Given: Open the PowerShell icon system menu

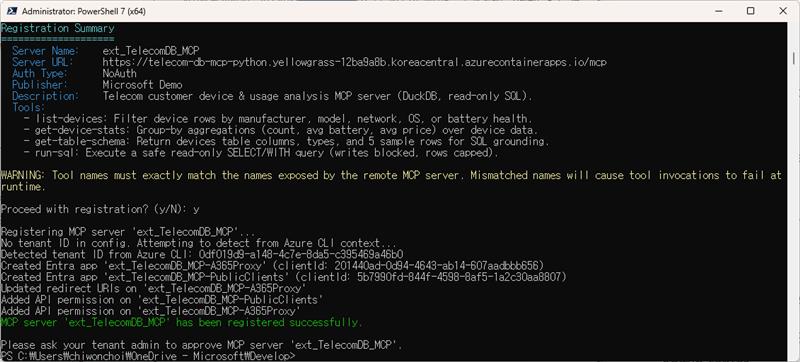Looking at the screenshot, I should pos(11,11).
